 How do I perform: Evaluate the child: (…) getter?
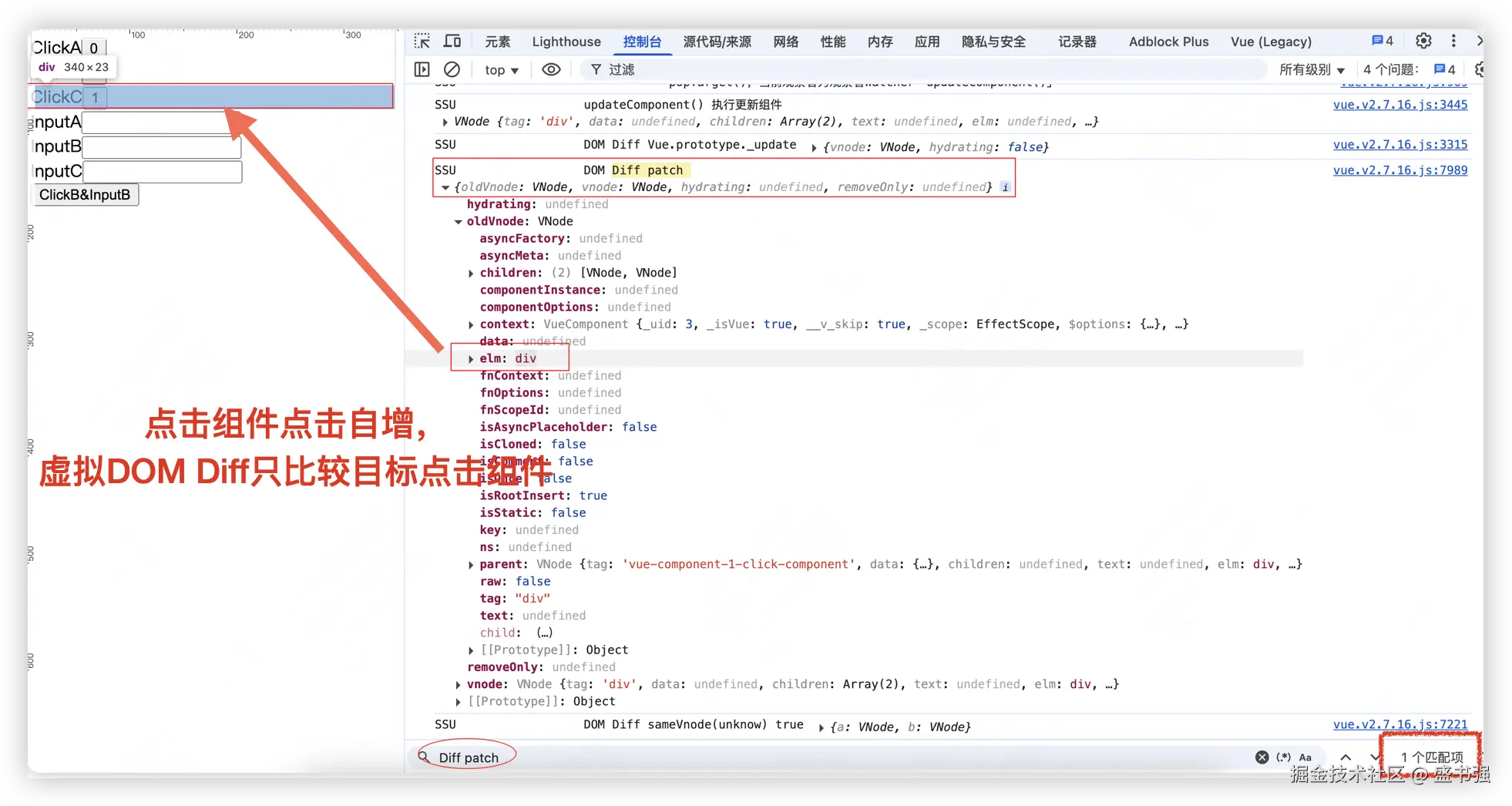[x=545, y=633]
